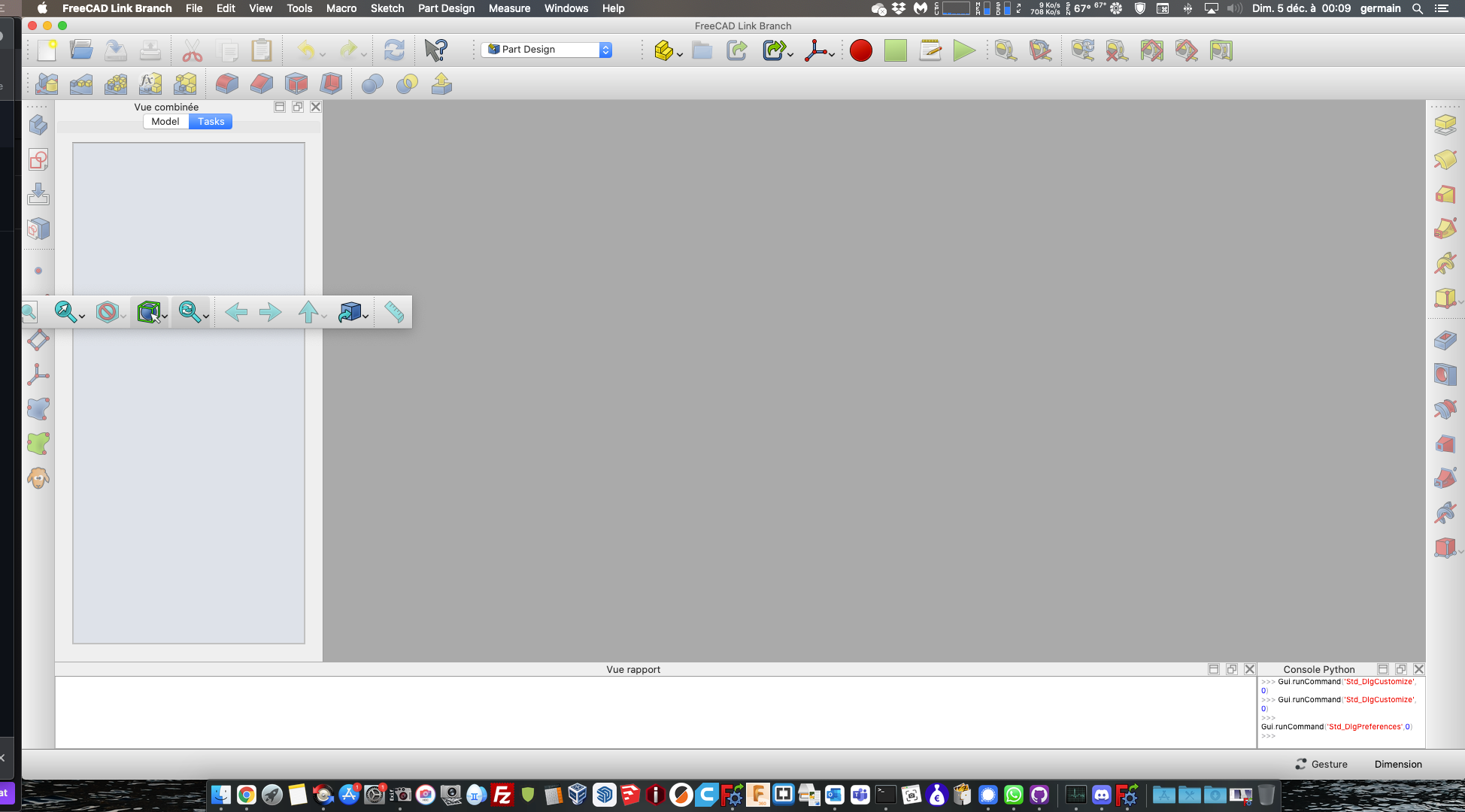Screen dimensions: 1465x812
Task: Click the Dimension button
Action: click(x=1397, y=764)
